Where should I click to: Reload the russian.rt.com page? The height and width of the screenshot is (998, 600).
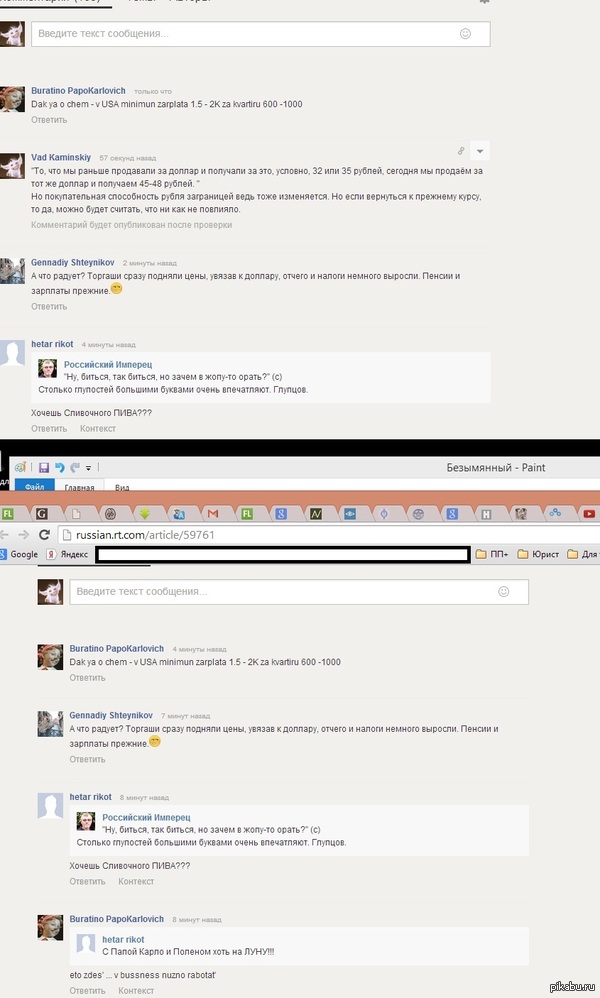[44, 535]
